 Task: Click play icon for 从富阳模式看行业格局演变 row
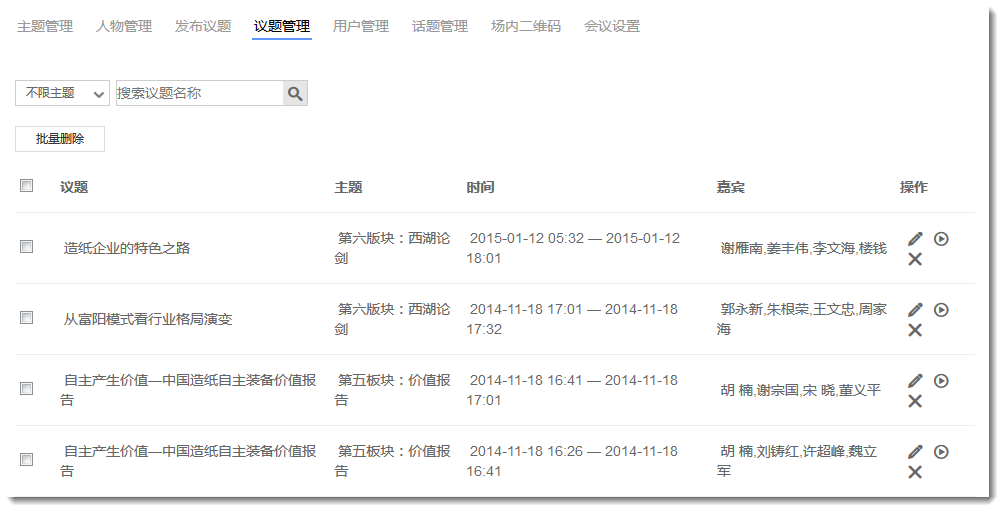tap(941, 310)
